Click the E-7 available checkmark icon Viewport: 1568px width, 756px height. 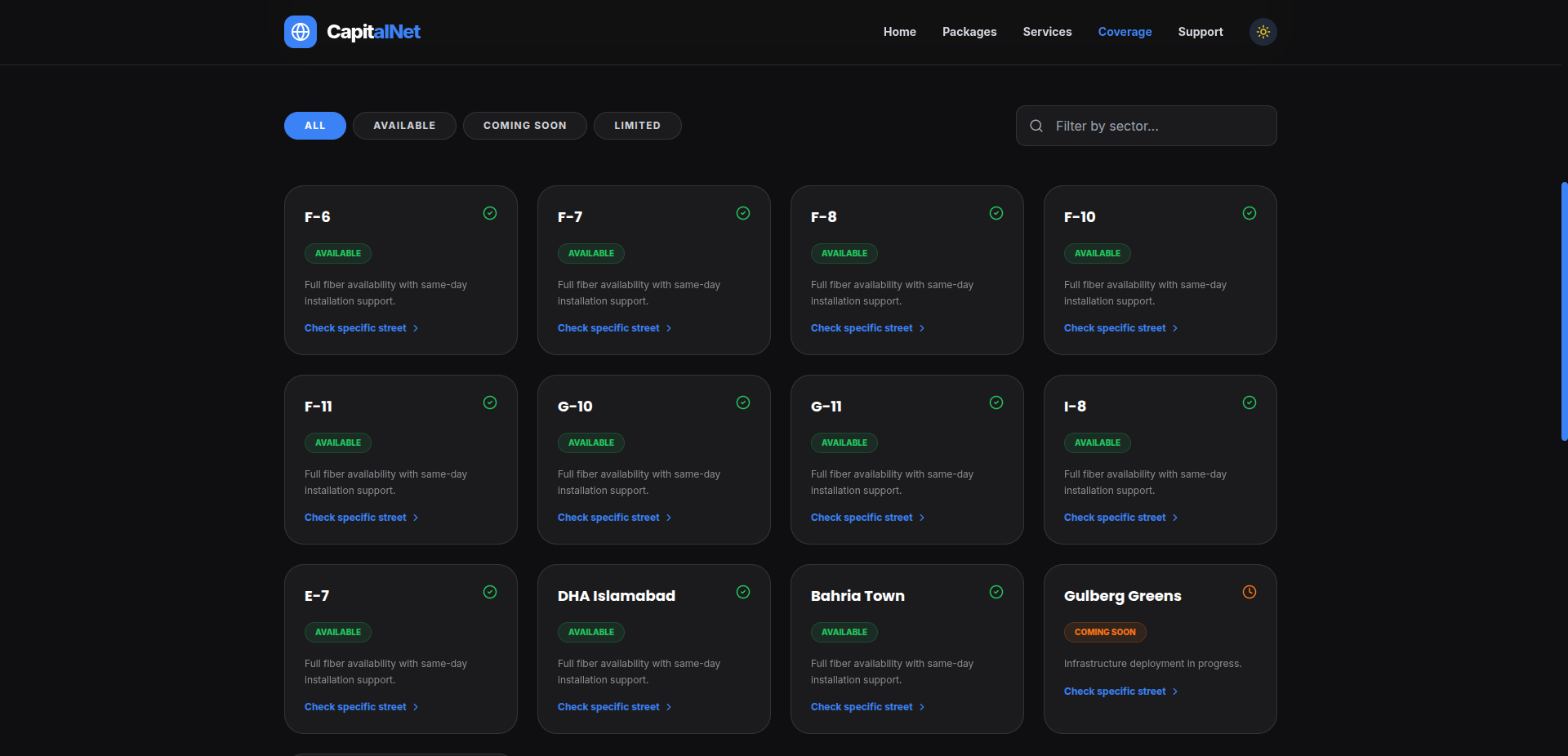click(490, 592)
